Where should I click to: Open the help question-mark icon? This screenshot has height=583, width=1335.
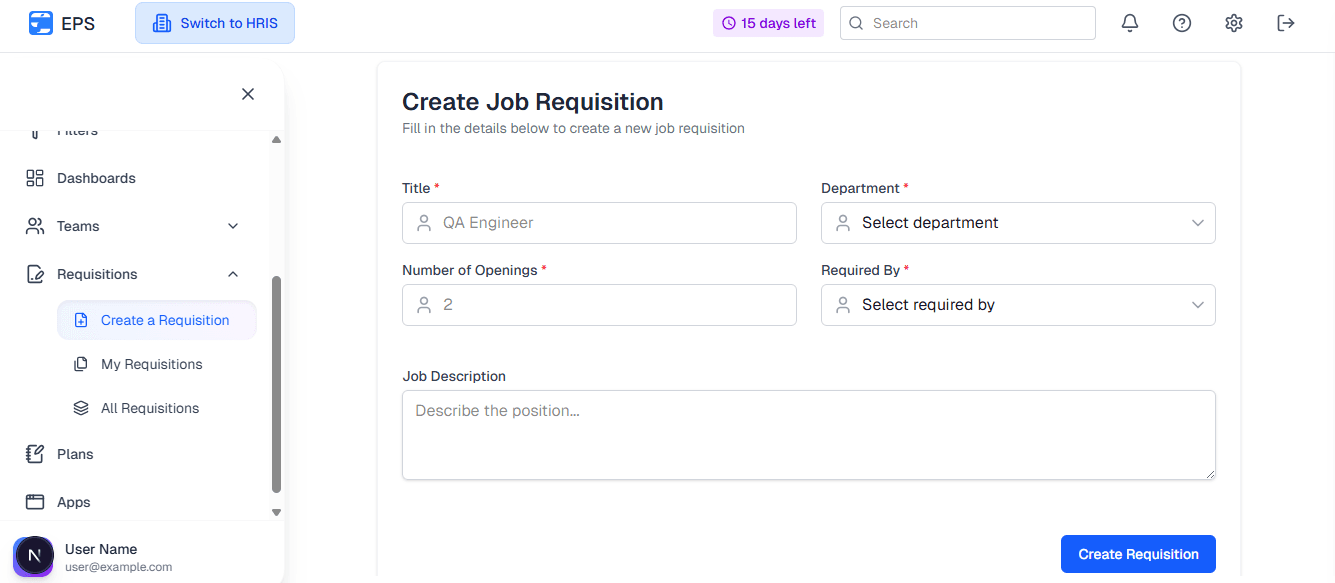(x=1182, y=23)
